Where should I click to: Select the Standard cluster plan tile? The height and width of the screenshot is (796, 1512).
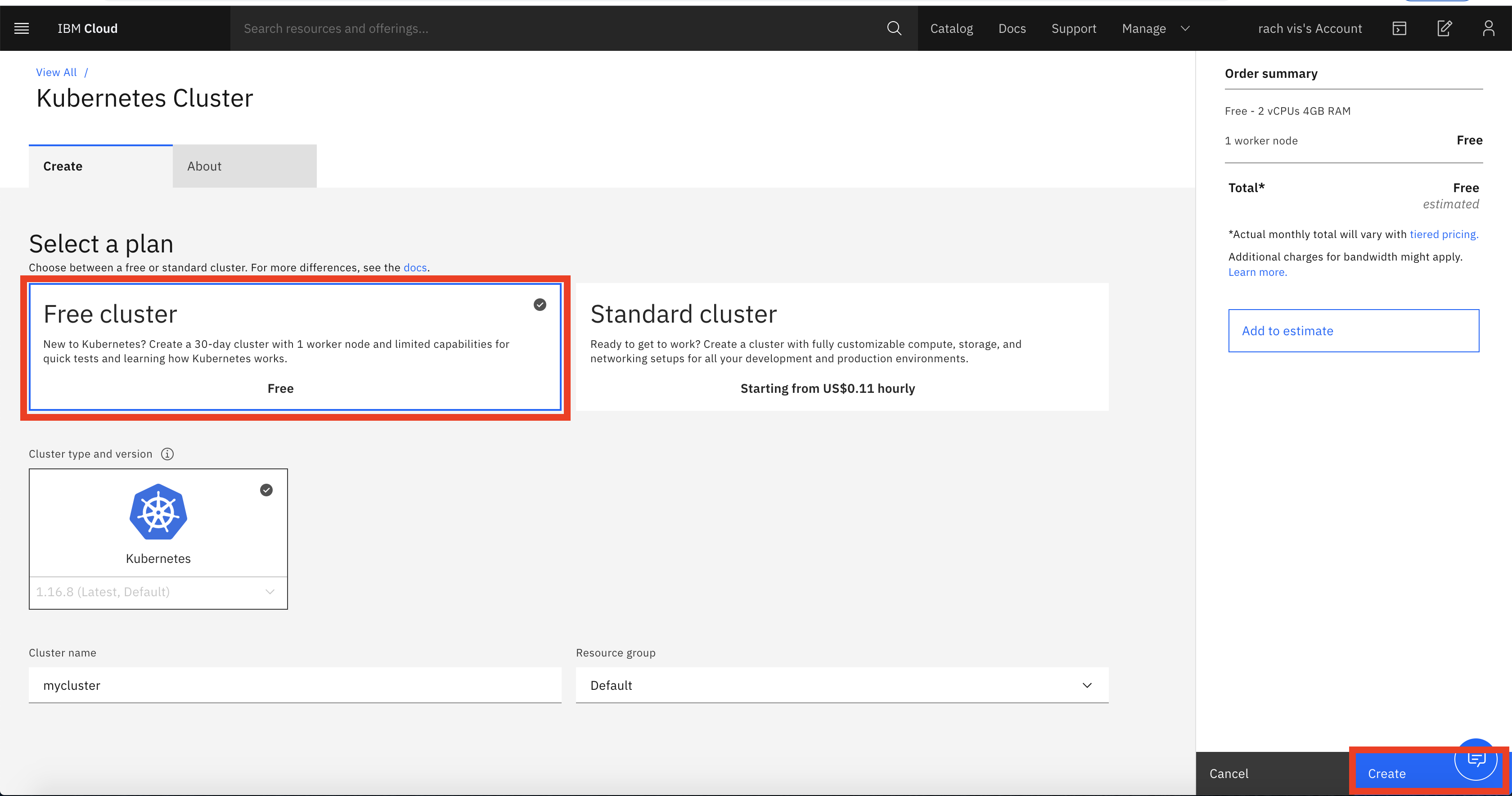841,347
